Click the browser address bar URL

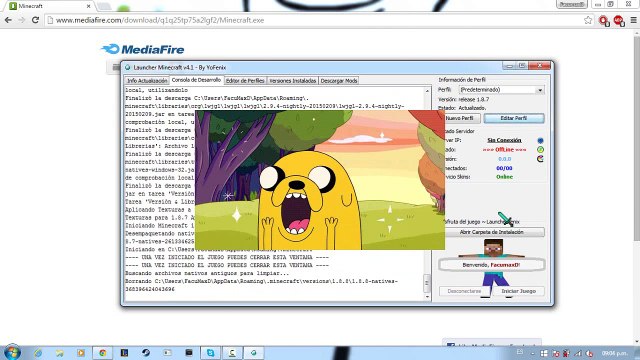point(160,20)
